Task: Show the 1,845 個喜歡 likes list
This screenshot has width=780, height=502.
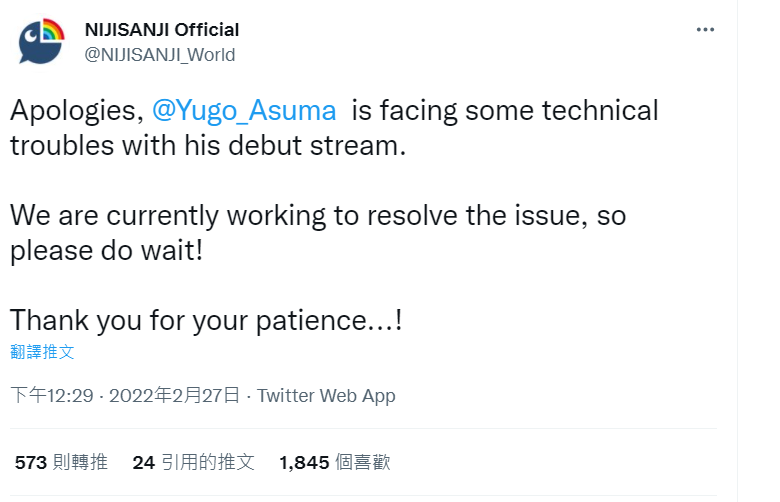Action: (334, 462)
